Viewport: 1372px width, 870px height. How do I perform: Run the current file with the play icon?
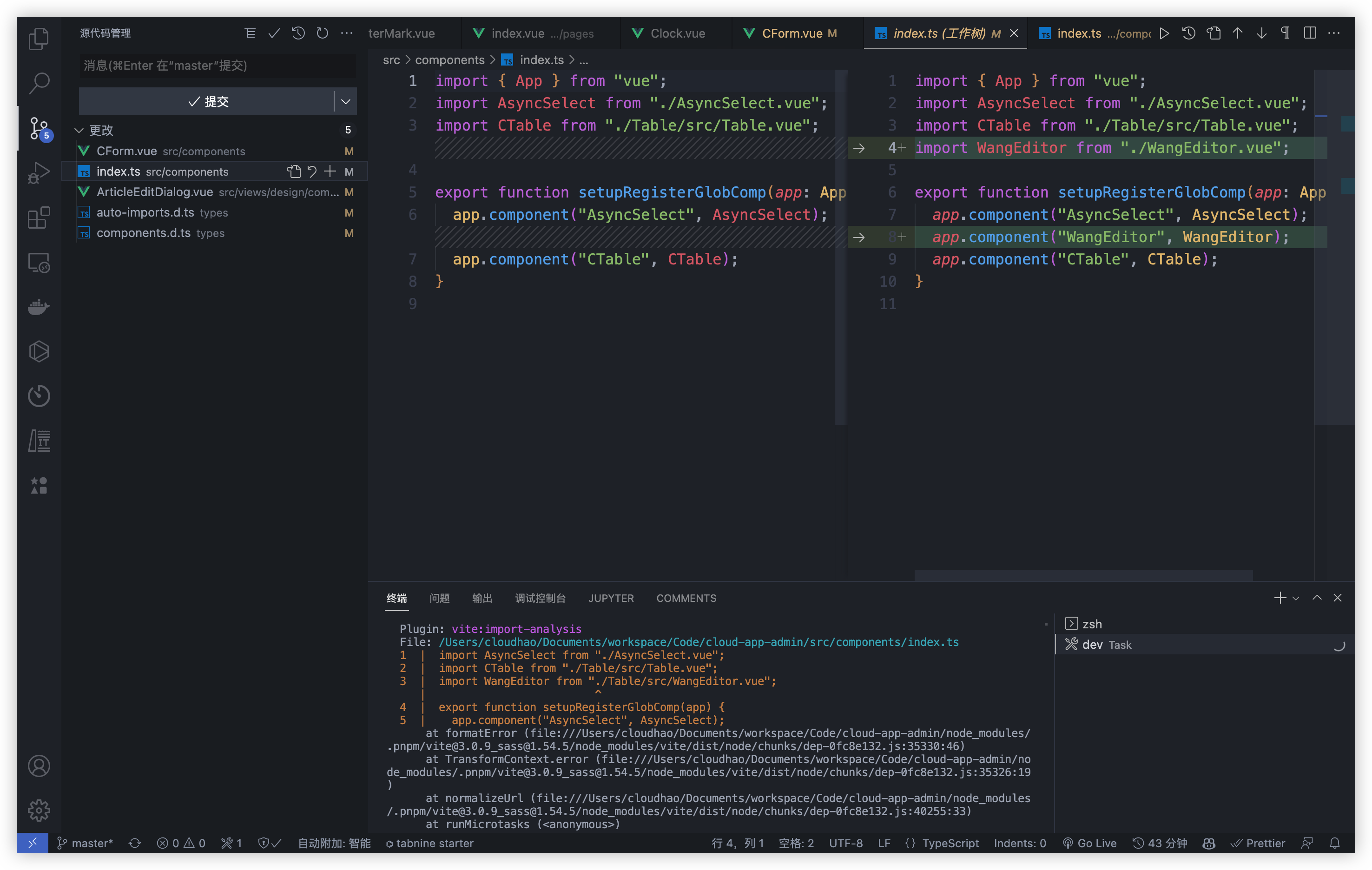point(1164,33)
